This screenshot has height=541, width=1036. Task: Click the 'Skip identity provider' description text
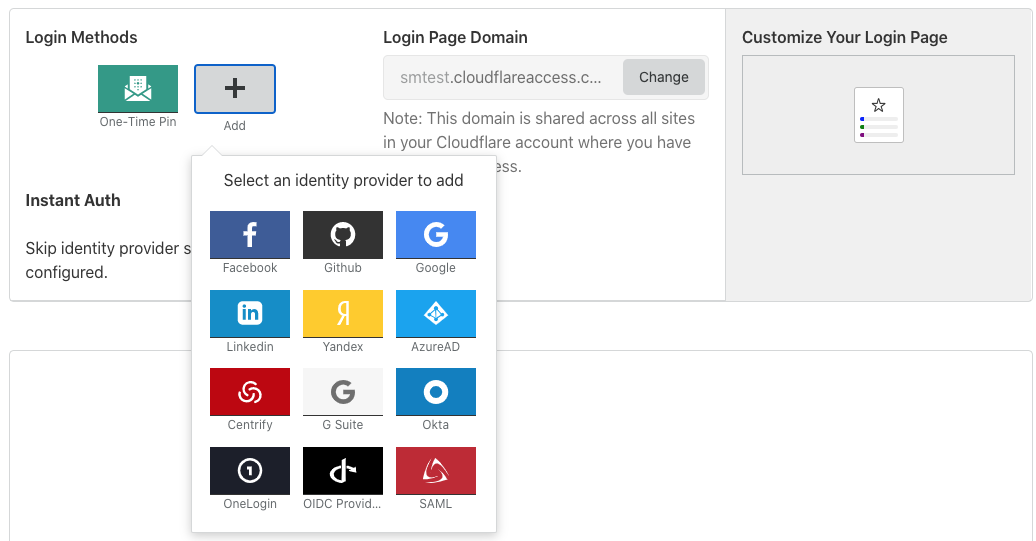tap(108, 260)
